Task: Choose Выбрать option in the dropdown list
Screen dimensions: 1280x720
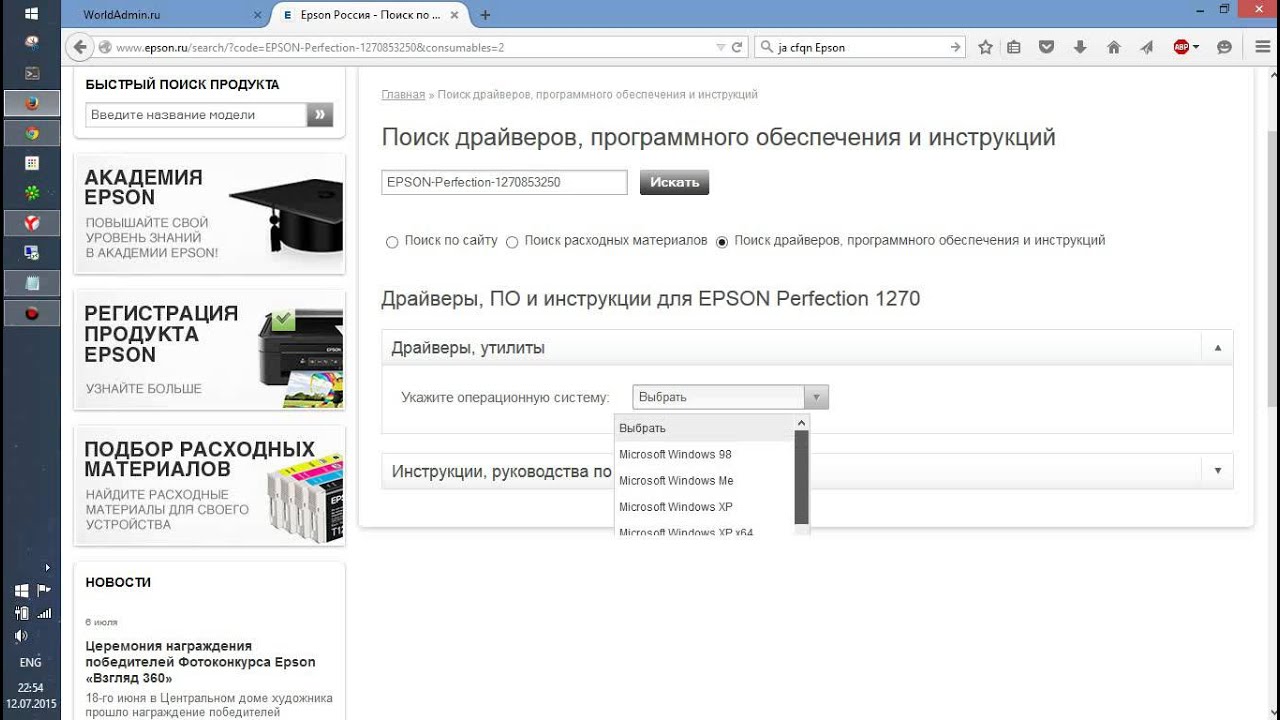Action: coord(704,428)
